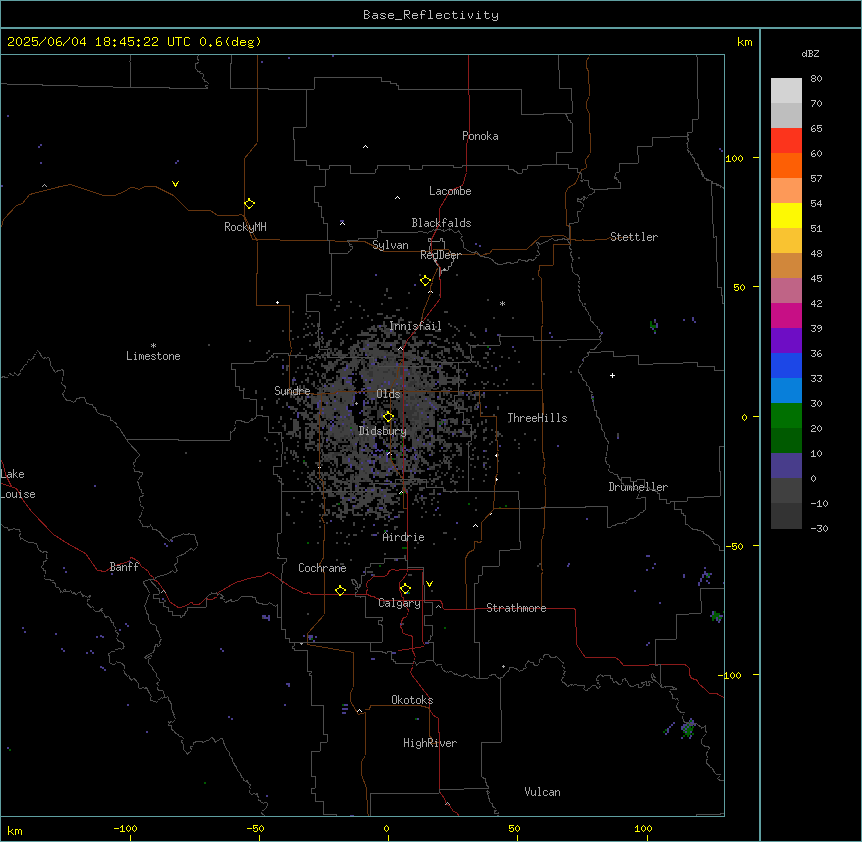Select the Okotoks label
The width and height of the screenshot is (862, 842).
pos(412,700)
